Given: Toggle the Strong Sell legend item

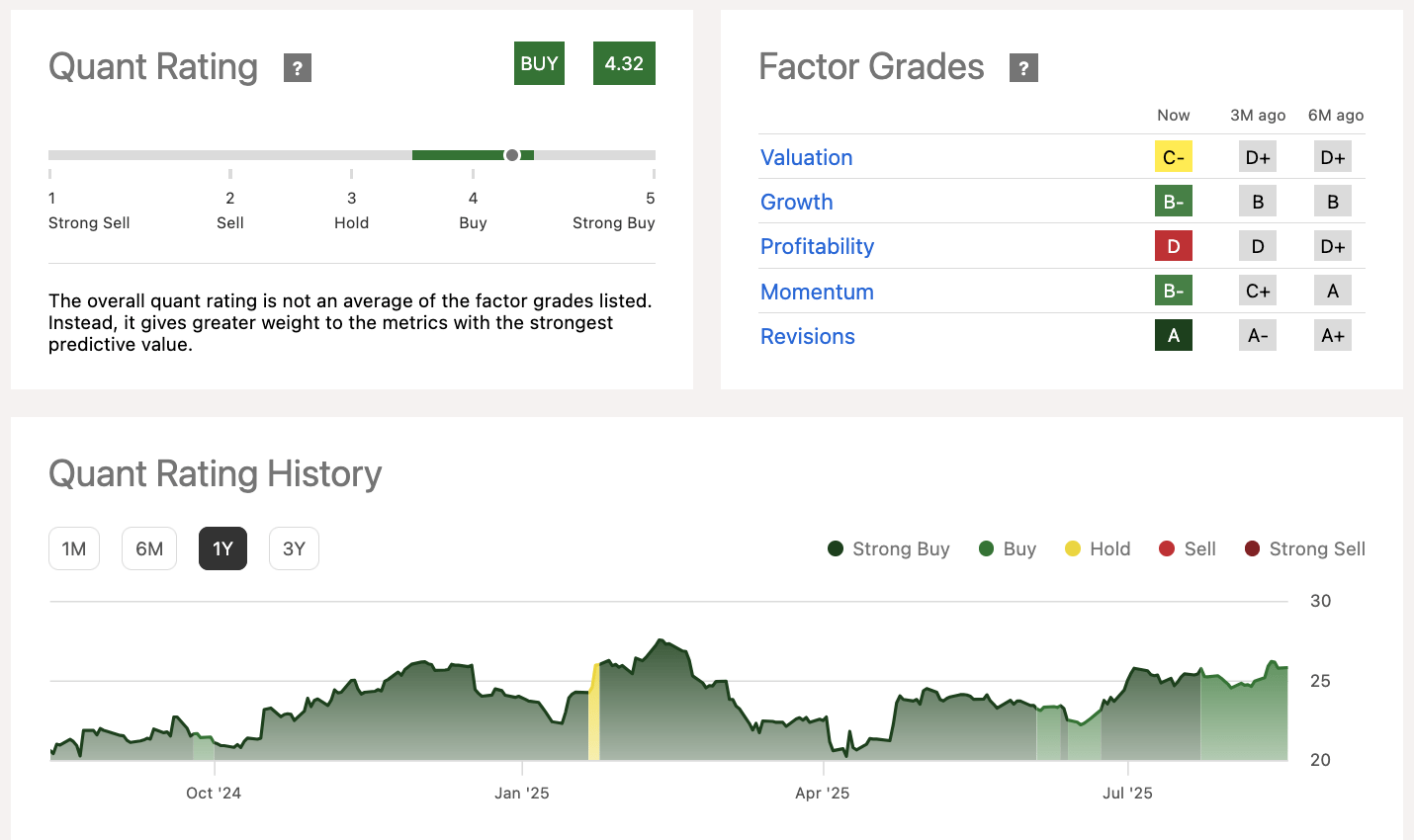Looking at the screenshot, I should [x=1305, y=549].
